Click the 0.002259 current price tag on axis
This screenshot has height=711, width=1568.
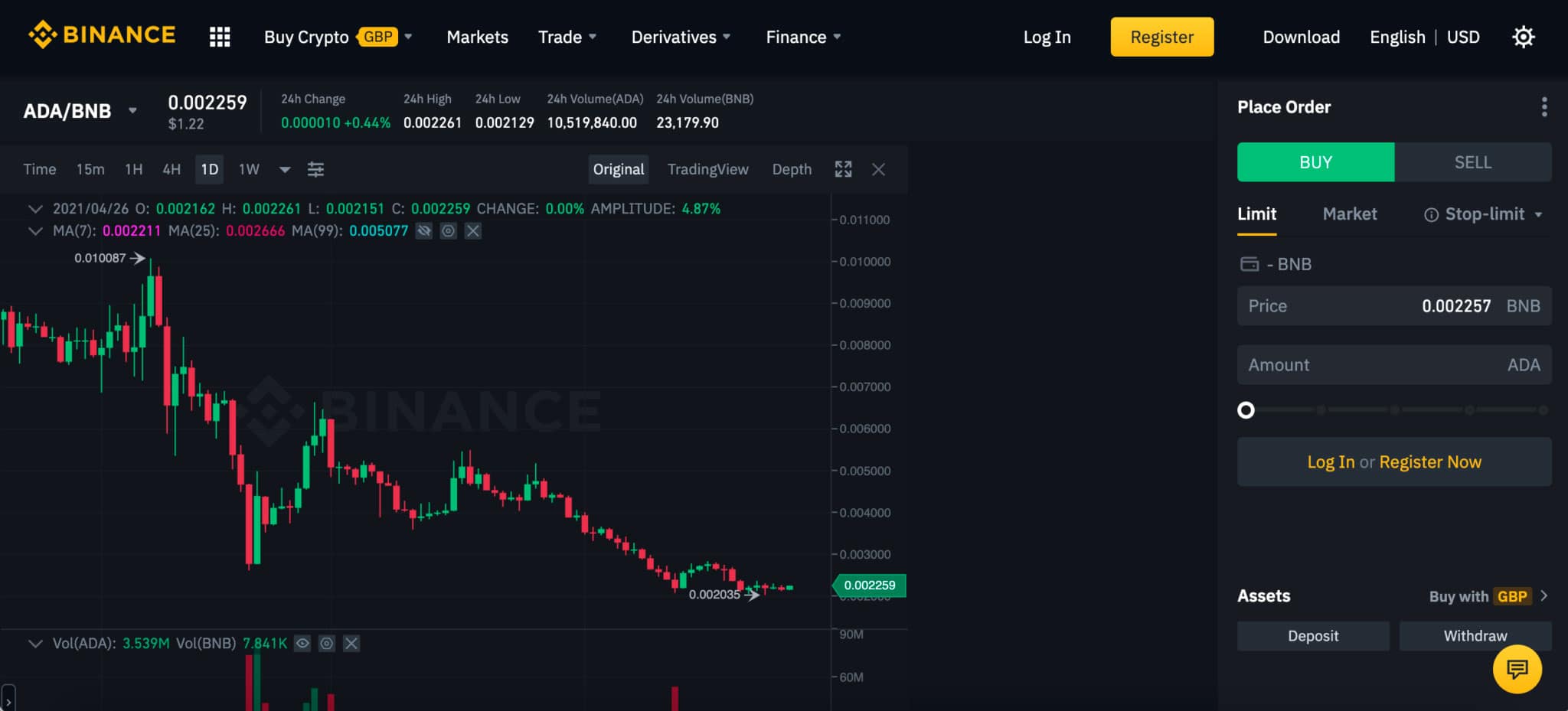click(x=869, y=585)
